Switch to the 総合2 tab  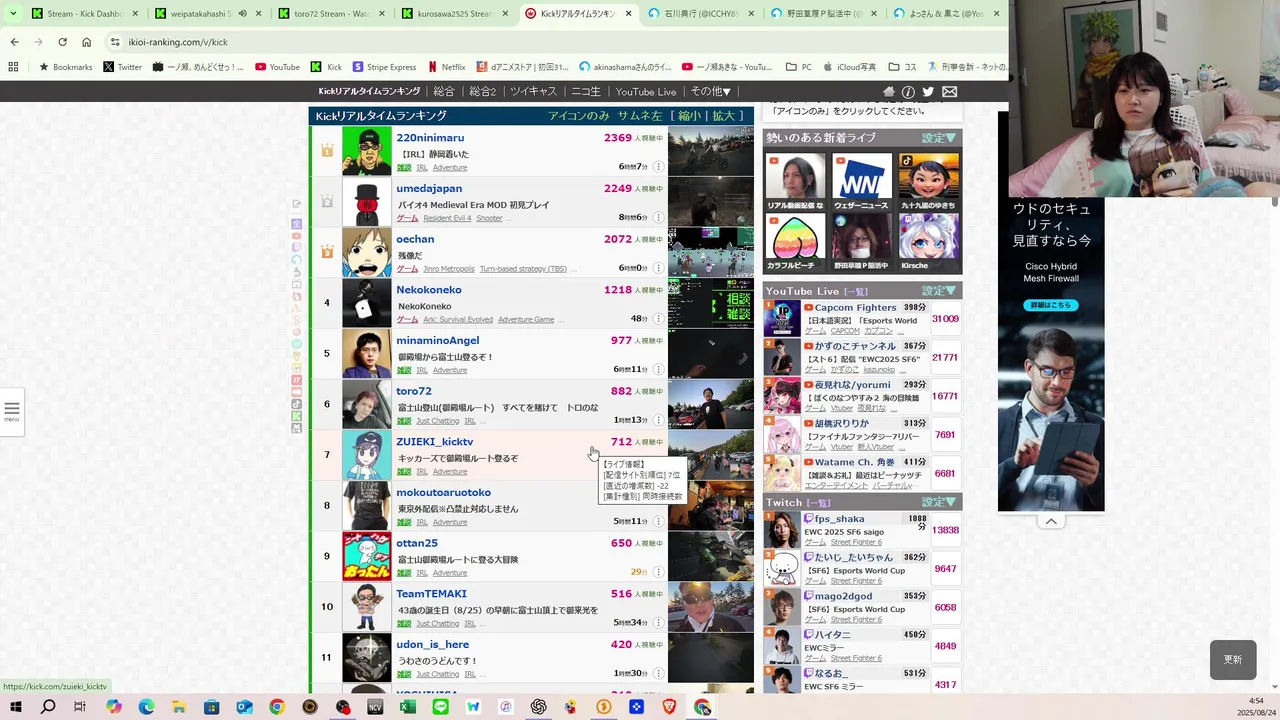(x=482, y=91)
